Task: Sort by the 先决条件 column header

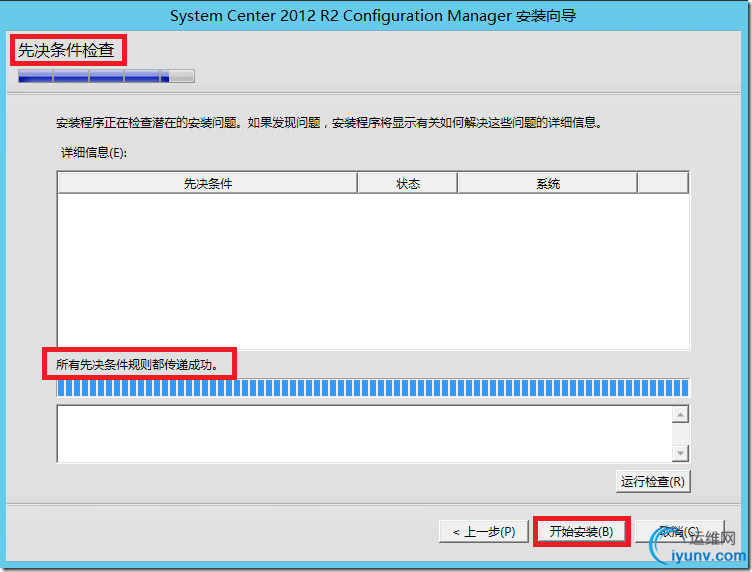Action: (x=208, y=184)
